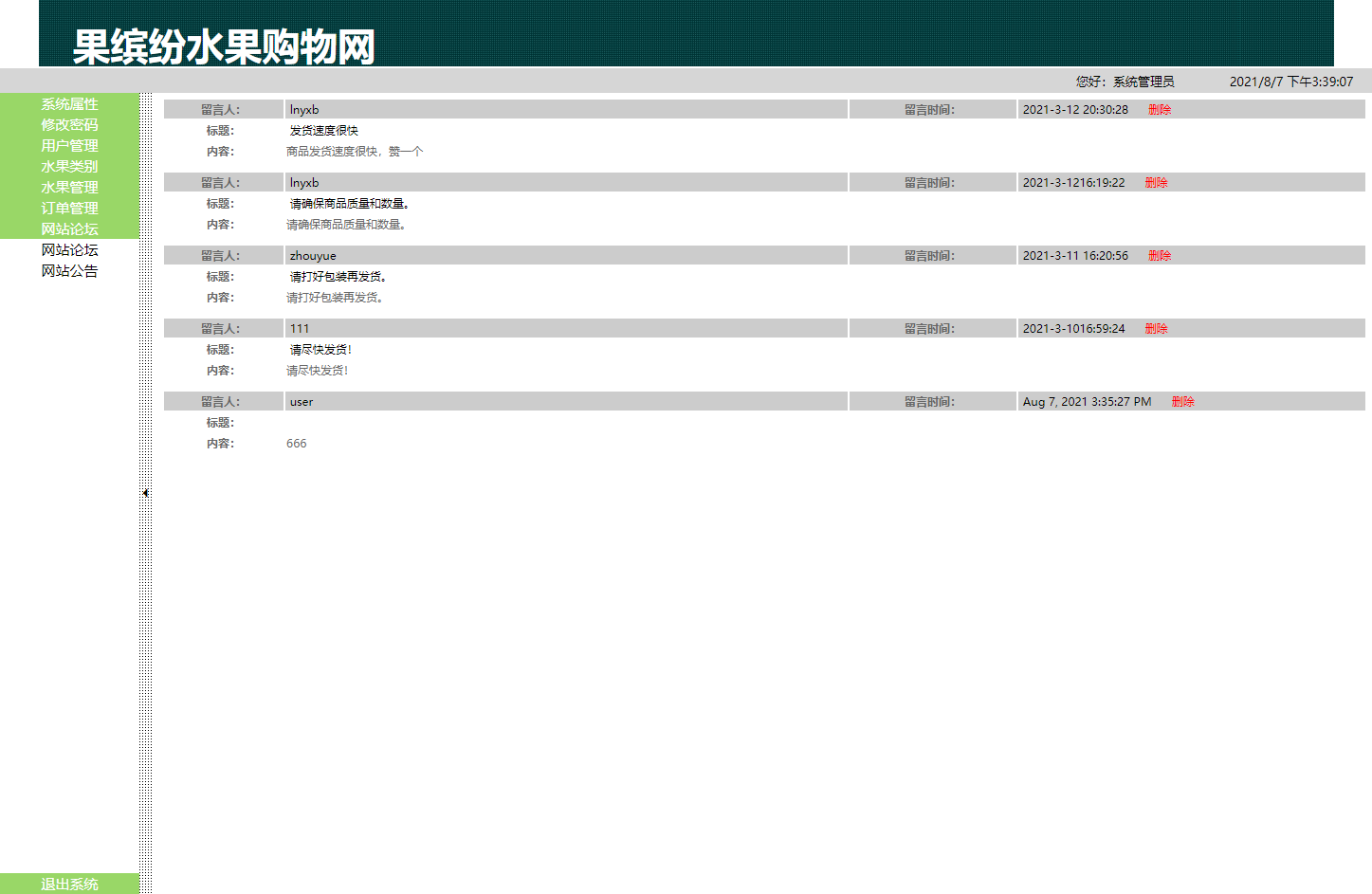Open the 网站论坛 forum submenu entry
1372x894 pixels.
point(68,249)
